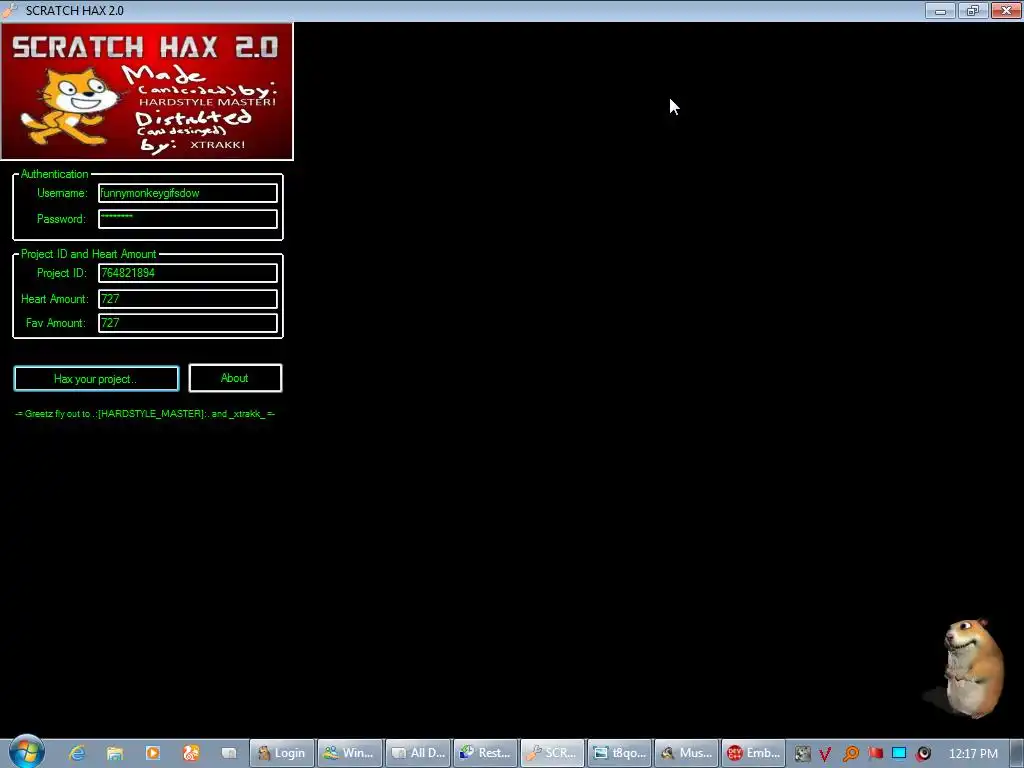Switch to the Emb... taskbar window
The width and height of the screenshot is (1024, 768).
point(754,753)
